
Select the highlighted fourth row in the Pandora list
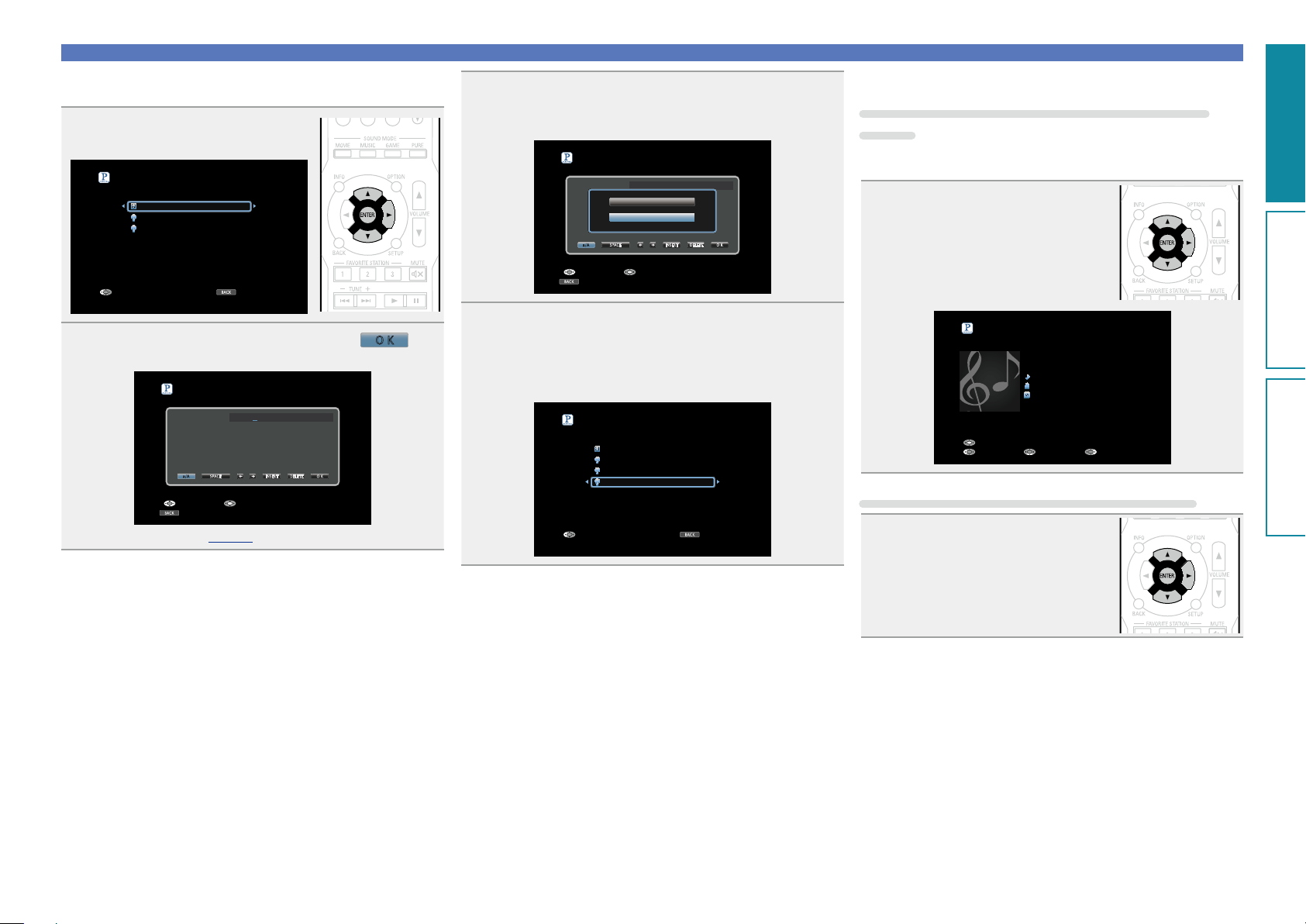653,482
